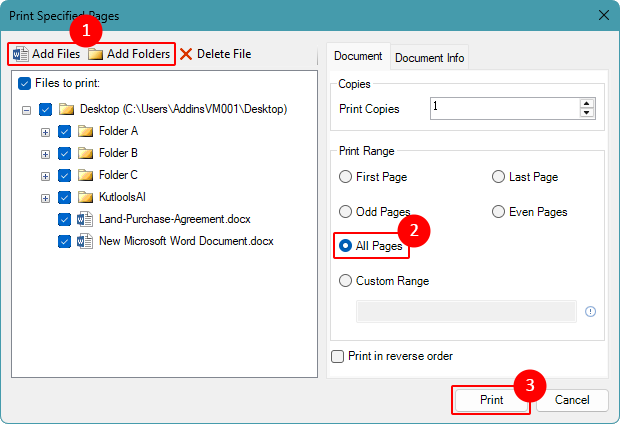Select the Desktop path row text
Screen dimensions: 620x424
coord(183,109)
